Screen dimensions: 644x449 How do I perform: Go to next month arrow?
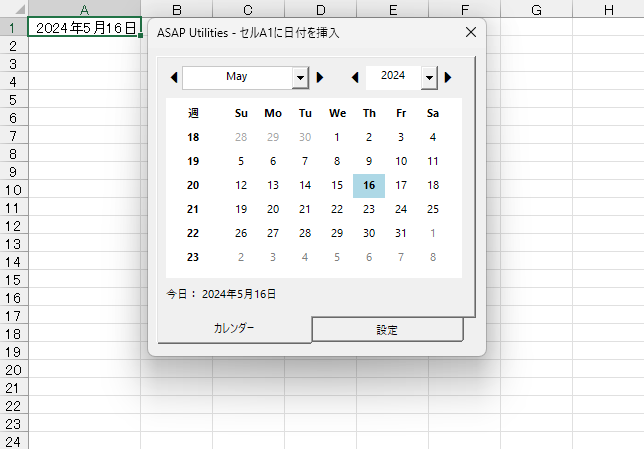pos(320,77)
